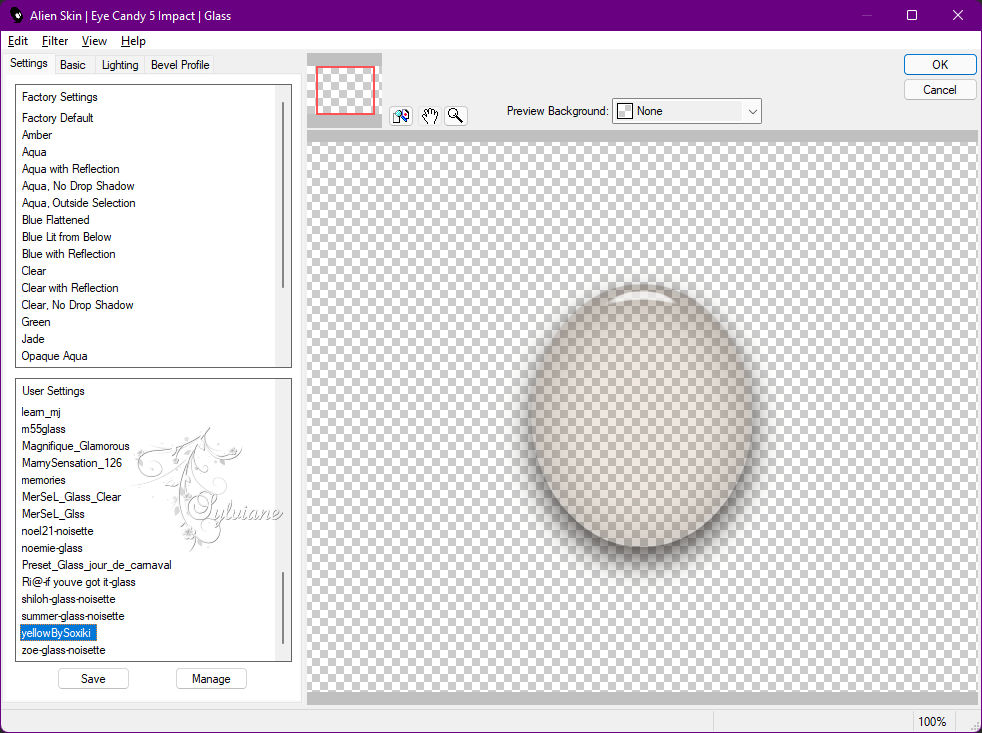Select Preset_Glass_jour_de_carnaval setting

pyautogui.click(x=96, y=565)
